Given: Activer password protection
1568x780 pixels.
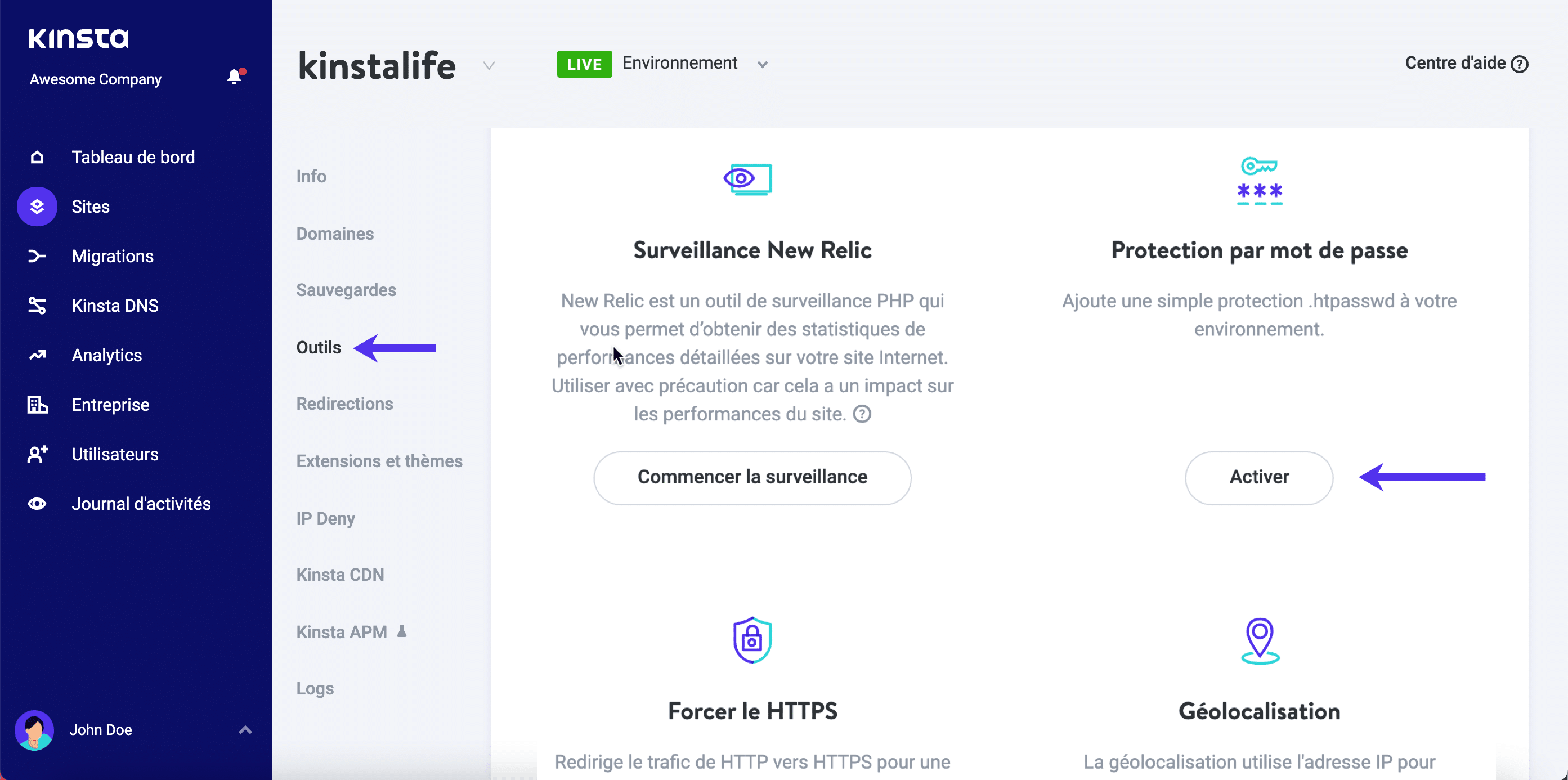Looking at the screenshot, I should (x=1259, y=478).
